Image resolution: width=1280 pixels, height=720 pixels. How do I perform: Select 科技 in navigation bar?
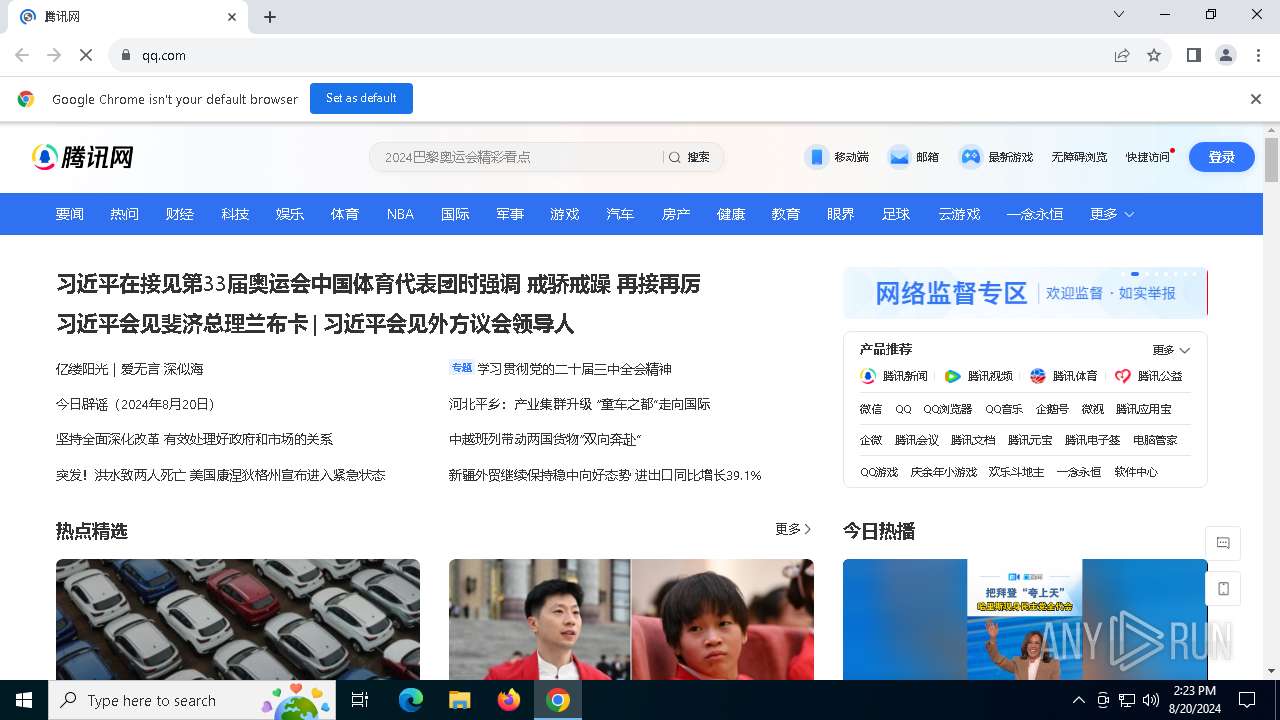coord(235,214)
